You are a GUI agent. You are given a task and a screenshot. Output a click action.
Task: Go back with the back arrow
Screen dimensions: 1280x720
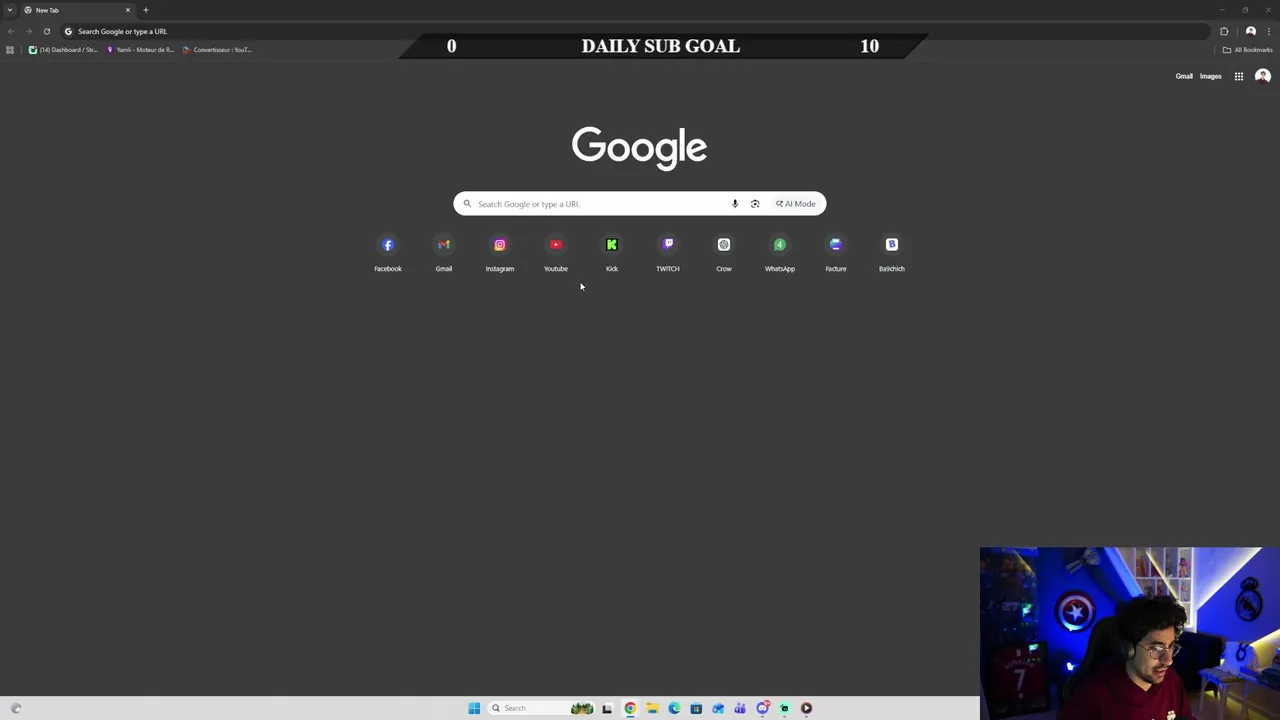[x=10, y=31]
